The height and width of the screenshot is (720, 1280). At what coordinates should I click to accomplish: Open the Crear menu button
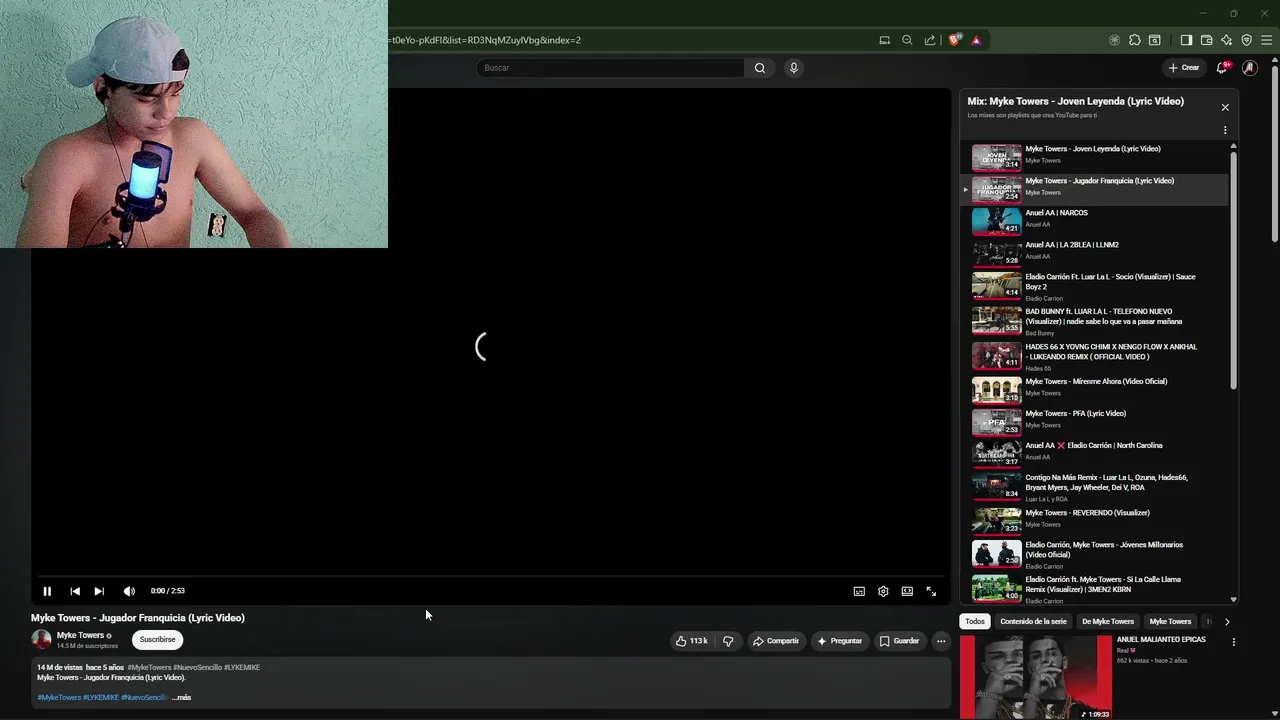[x=1183, y=68]
